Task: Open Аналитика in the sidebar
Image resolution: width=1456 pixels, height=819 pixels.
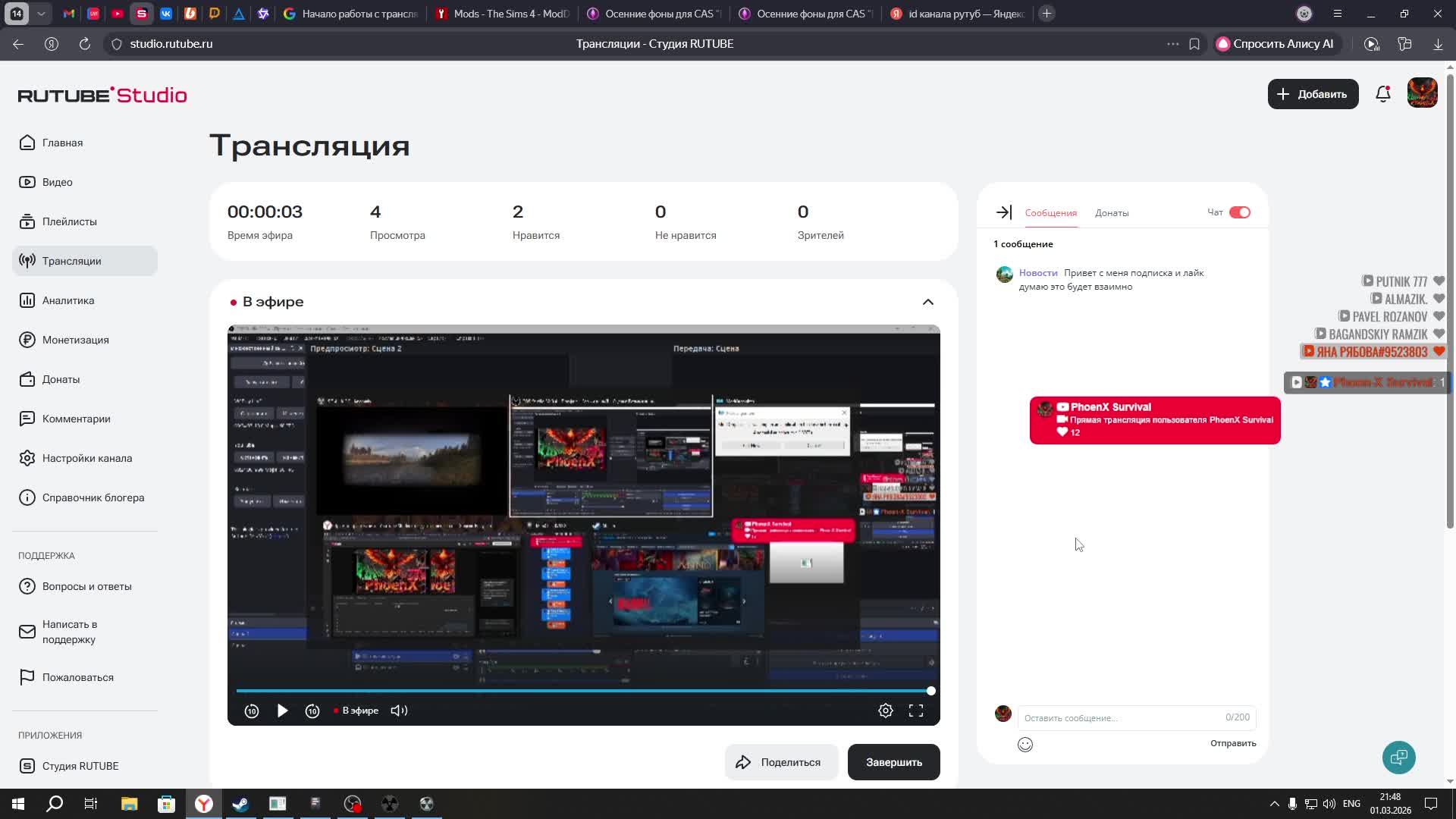Action: [68, 300]
